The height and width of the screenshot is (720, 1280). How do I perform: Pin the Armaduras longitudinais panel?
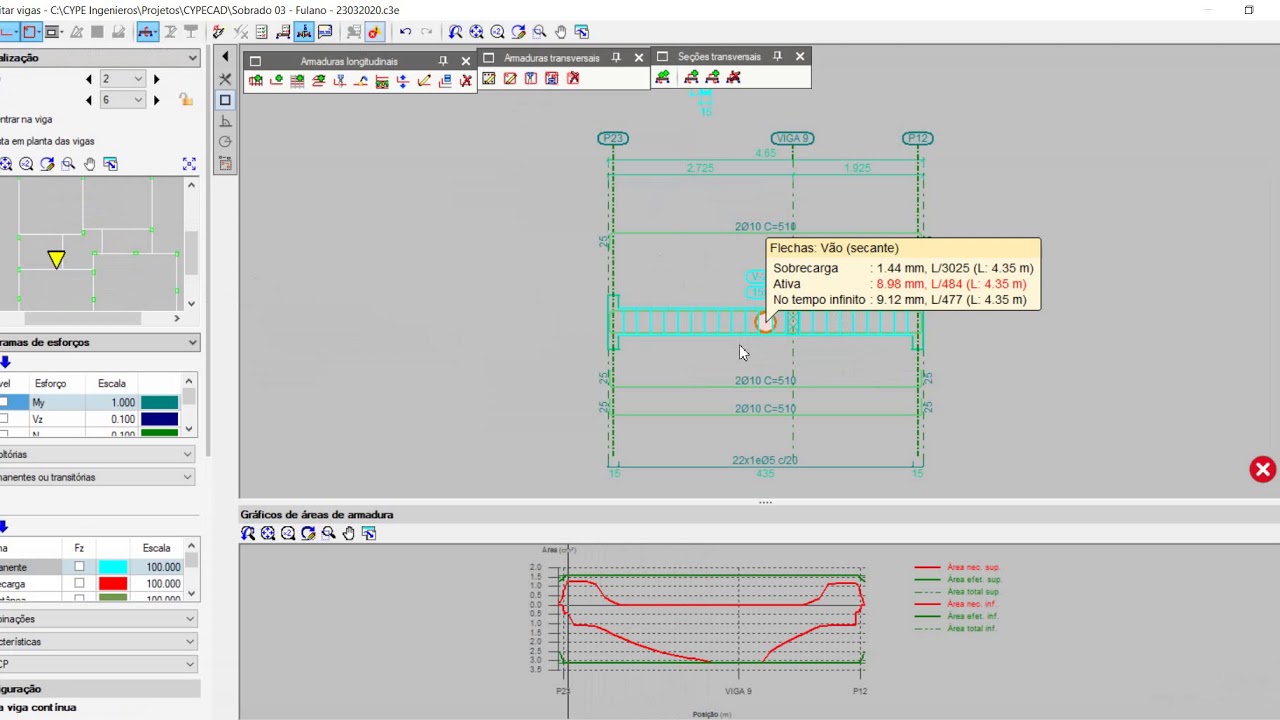pyautogui.click(x=443, y=61)
